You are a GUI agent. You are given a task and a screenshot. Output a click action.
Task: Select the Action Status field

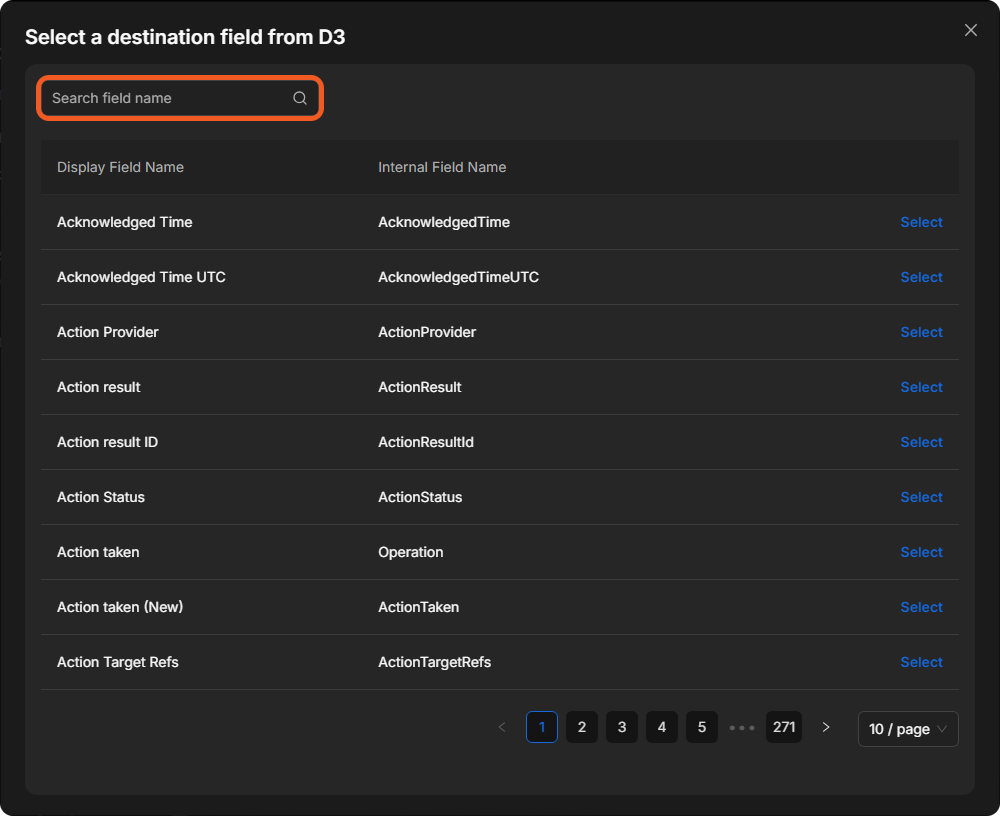pyautogui.click(x=921, y=497)
